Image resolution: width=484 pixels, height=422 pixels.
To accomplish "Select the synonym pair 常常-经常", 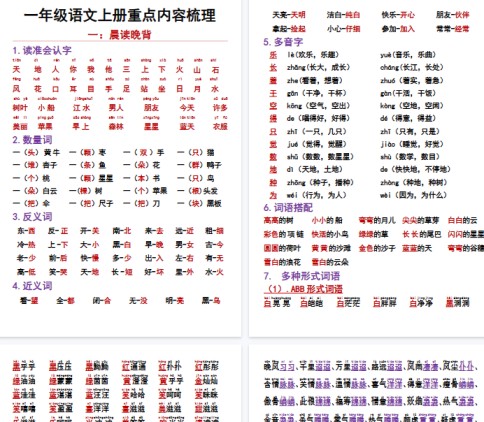I will (x=453, y=29).
